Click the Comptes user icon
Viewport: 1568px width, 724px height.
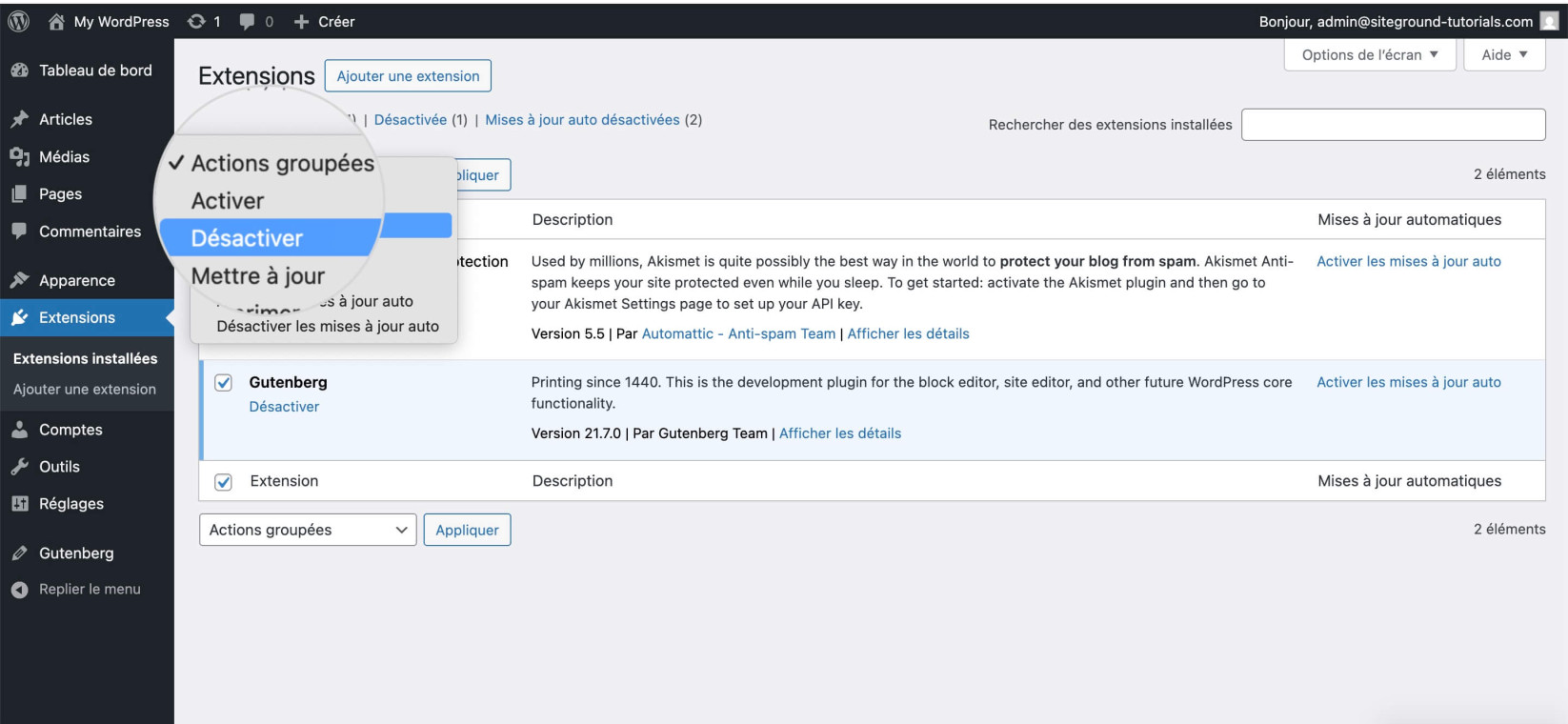(x=19, y=430)
